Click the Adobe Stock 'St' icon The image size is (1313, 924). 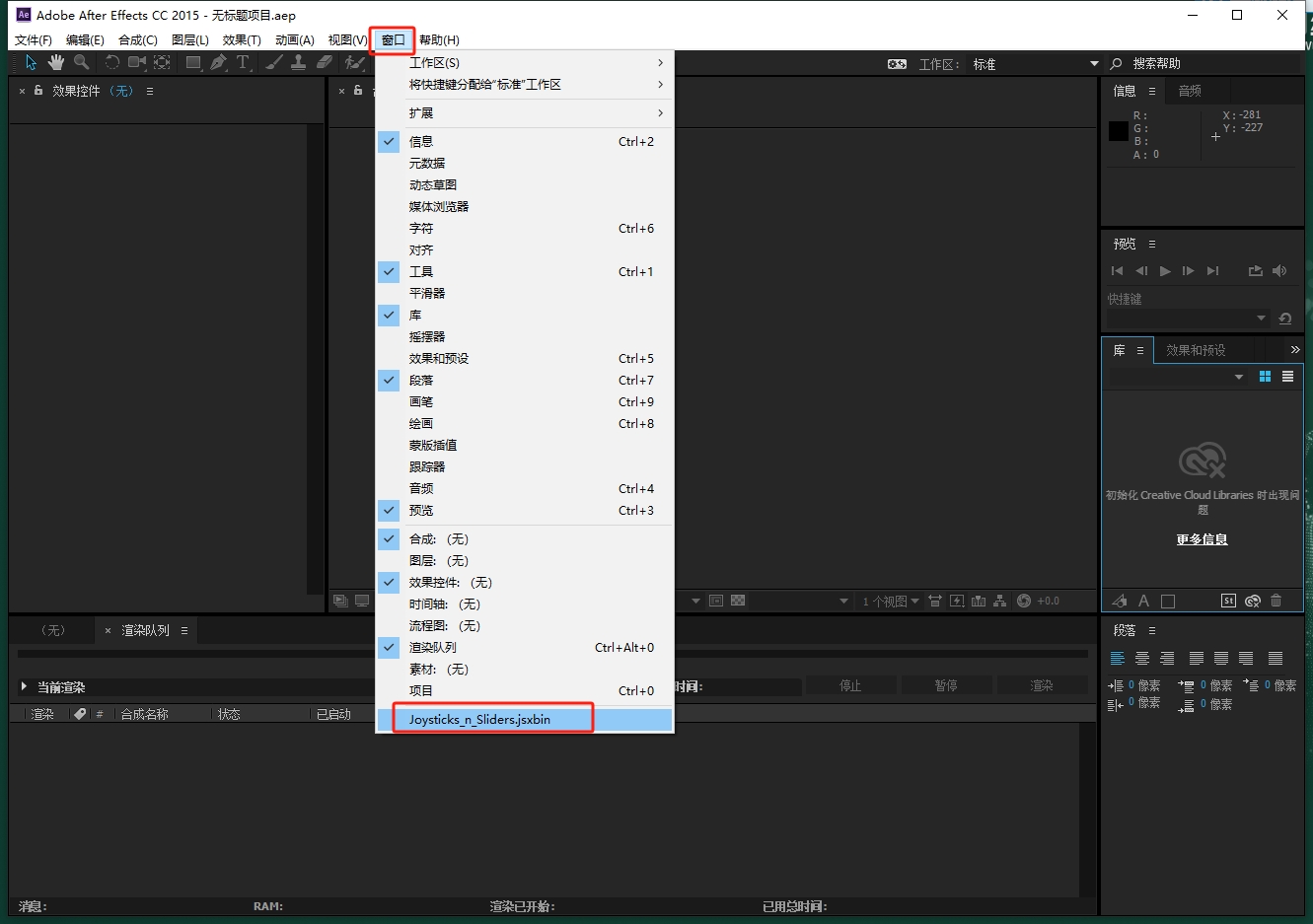tap(1228, 601)
